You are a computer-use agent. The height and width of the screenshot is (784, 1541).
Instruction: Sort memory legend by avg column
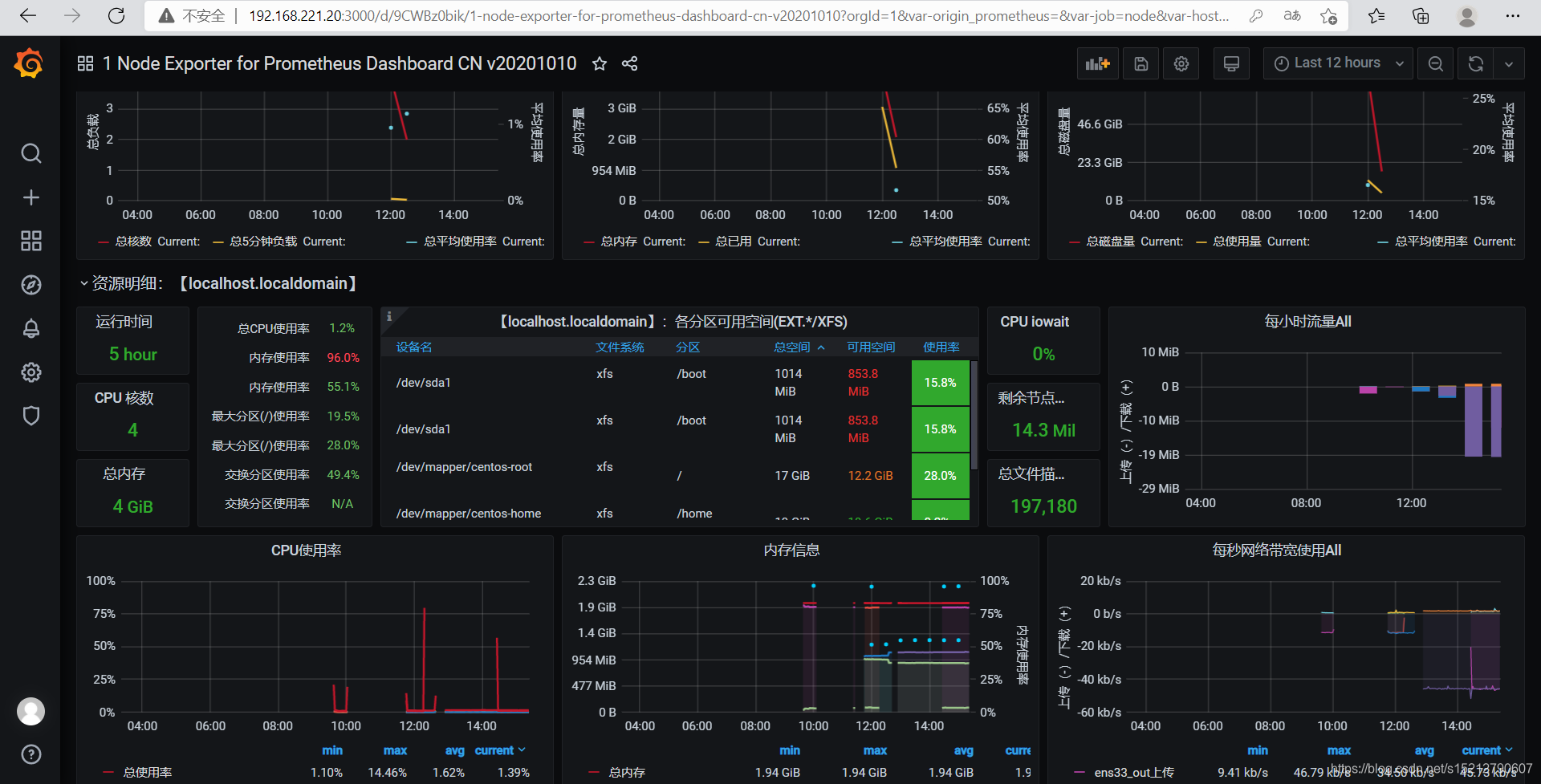(963, 750)
